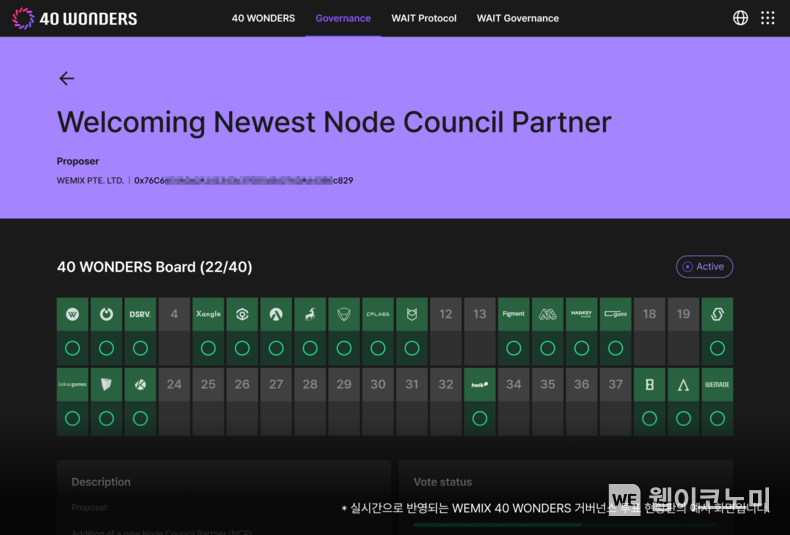Image resolution: width=790 pixels, height=535 pixels.
Task: Select the DSRV board tile
Action: click(140, 314)
